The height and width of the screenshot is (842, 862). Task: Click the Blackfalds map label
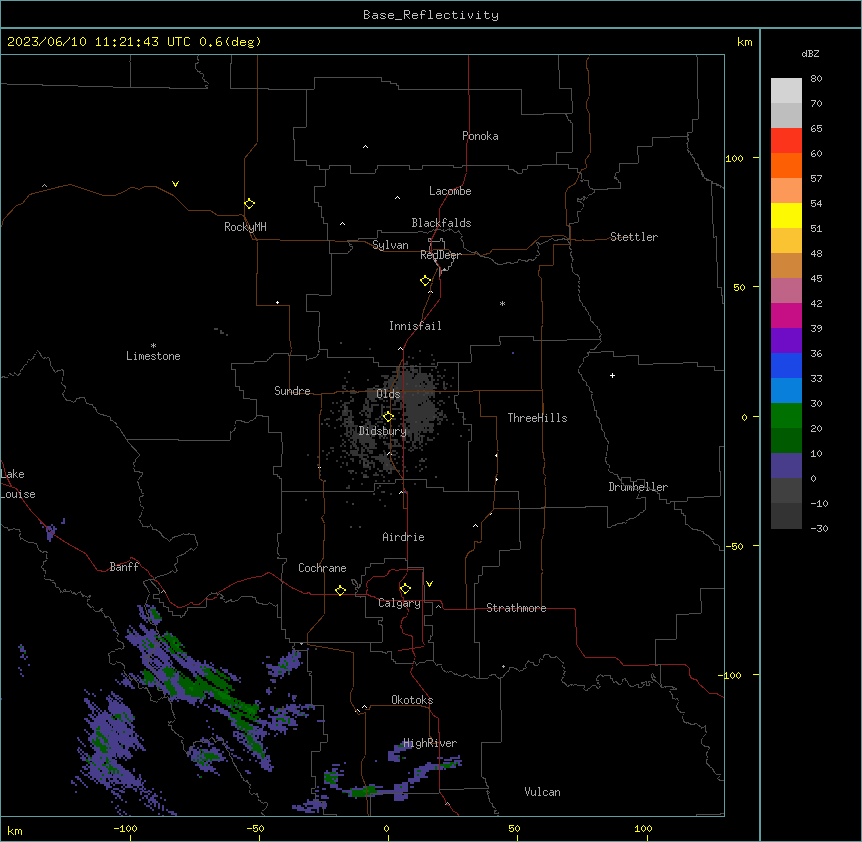click(x=441, y=223)
